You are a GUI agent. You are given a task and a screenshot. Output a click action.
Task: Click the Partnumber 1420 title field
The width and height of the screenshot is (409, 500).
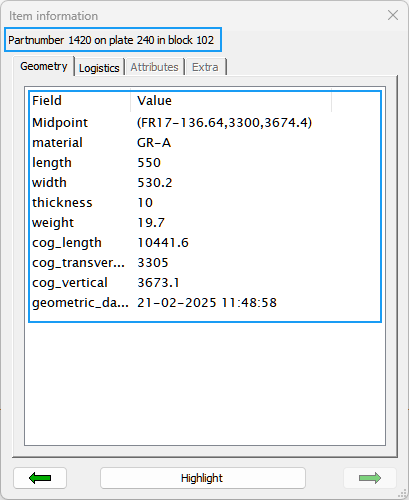click(113, 40)
